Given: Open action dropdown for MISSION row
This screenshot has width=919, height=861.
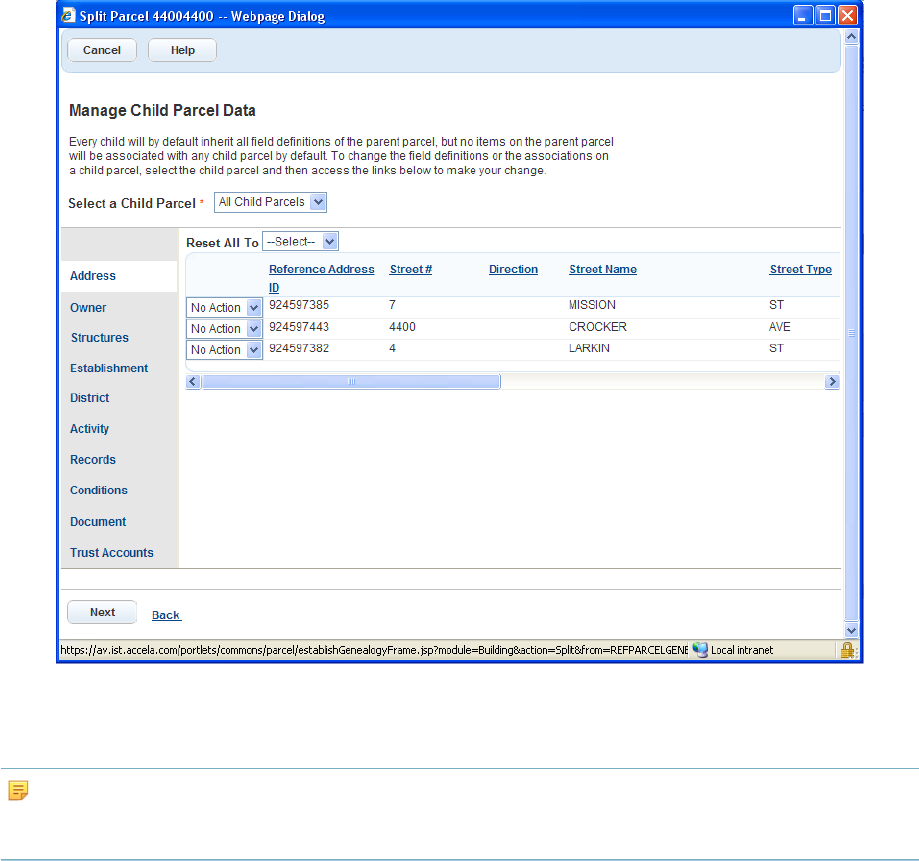Looking at the screenshot, I should point(224,308).
